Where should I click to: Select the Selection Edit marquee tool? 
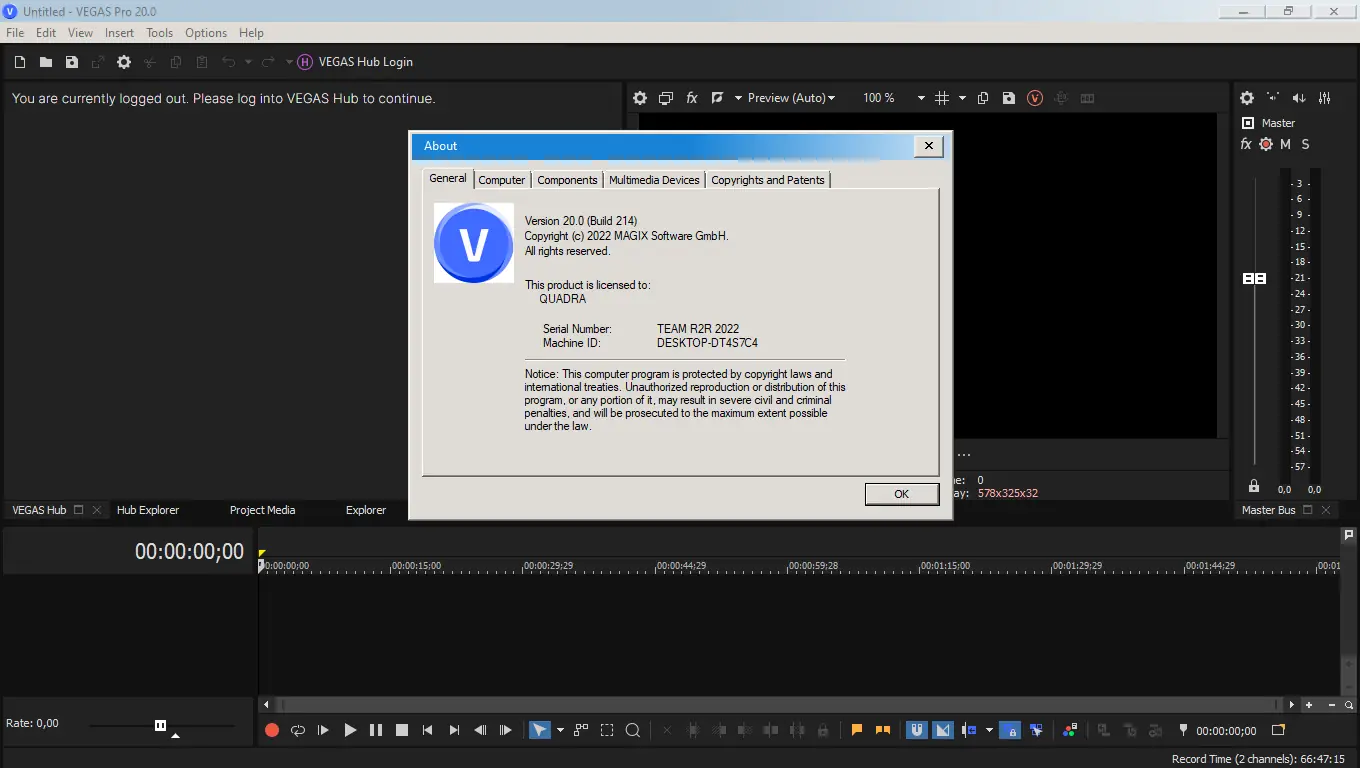(607, 731)
